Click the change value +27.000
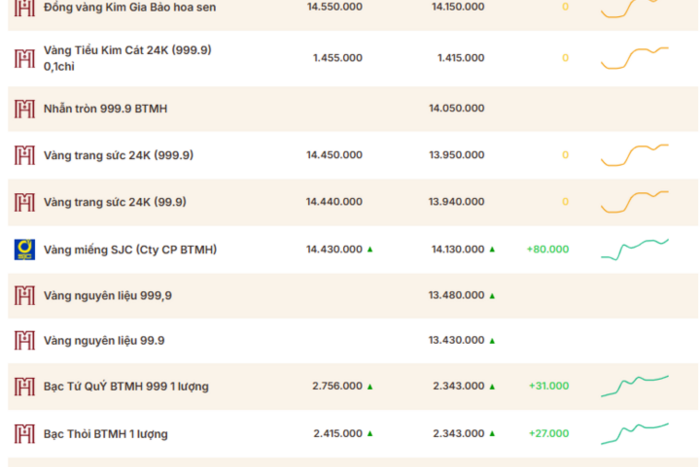Image resolution: width=700 pixels, height=467 pixels. tap(549, 433)
